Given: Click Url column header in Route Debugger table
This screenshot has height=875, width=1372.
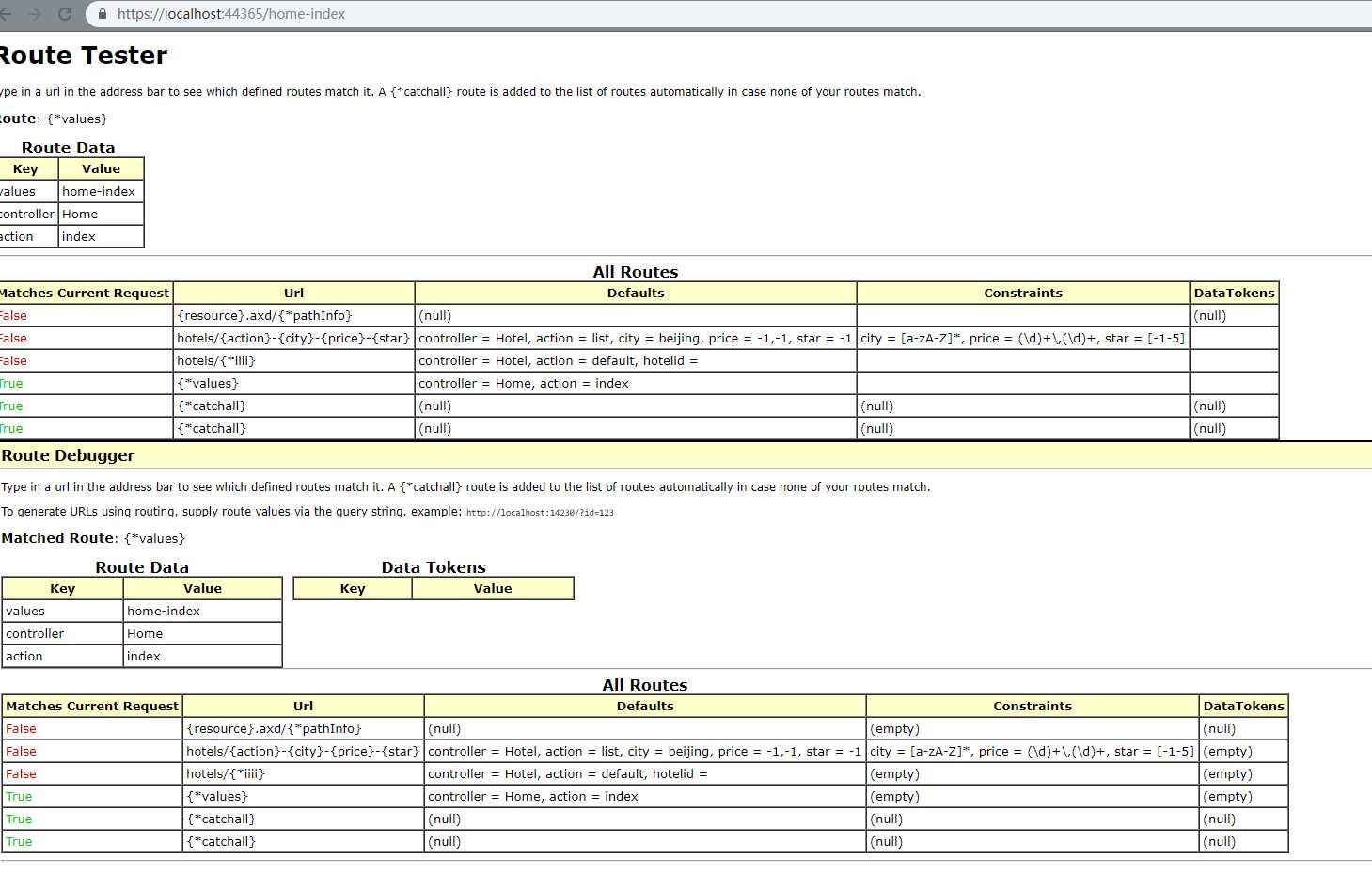Looking at the screenshot, I should [x=303, y=706].
